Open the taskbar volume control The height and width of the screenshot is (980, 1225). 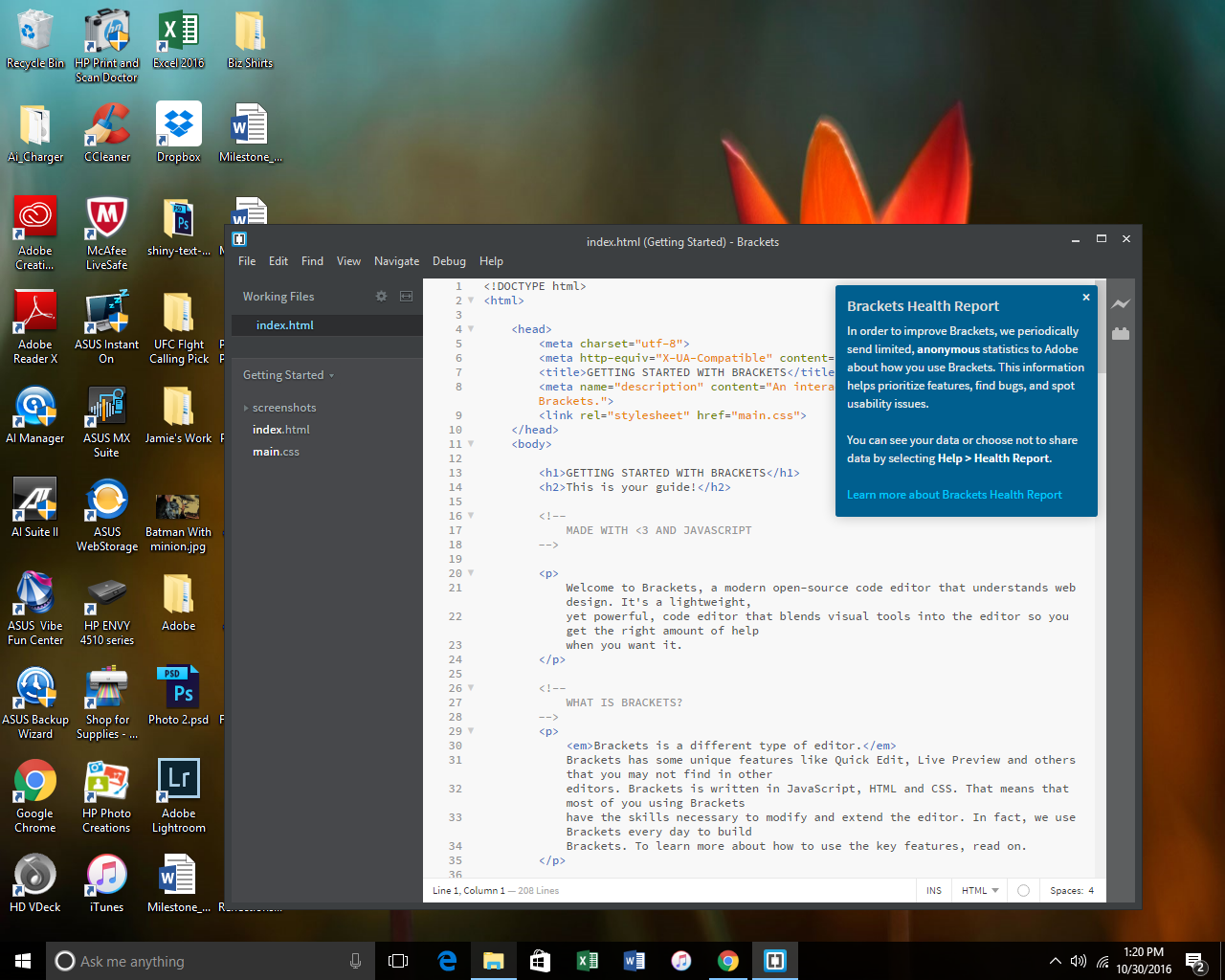(x=1079, y=961)
